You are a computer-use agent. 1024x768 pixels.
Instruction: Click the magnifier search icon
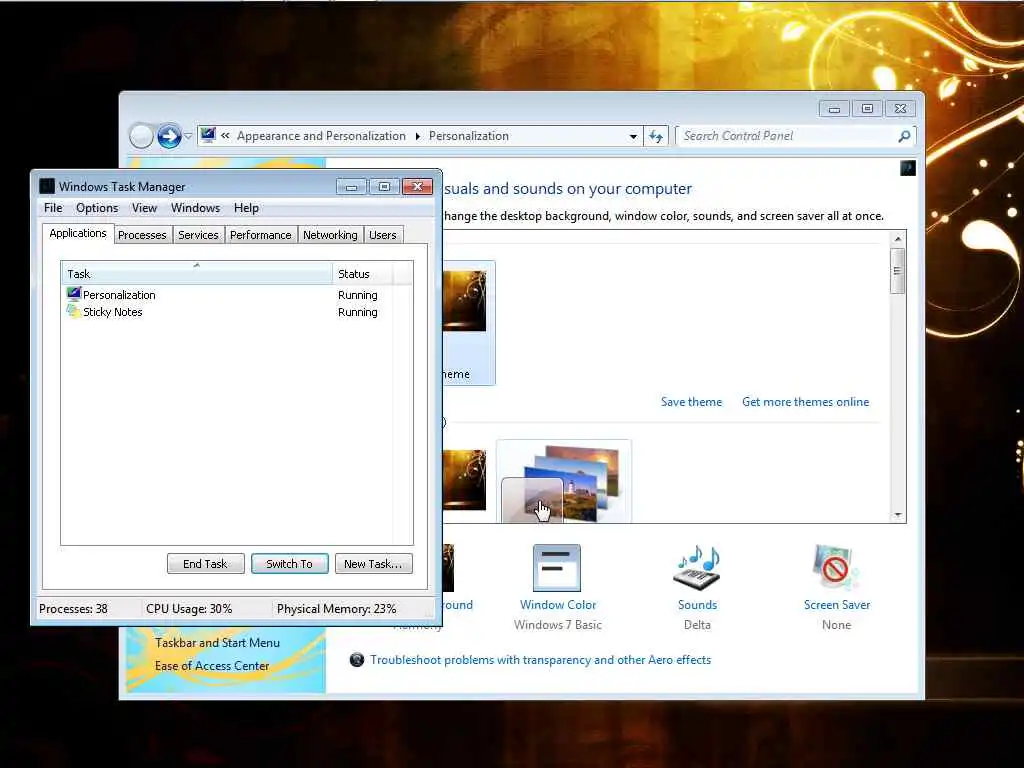click(x=904, y=136)
